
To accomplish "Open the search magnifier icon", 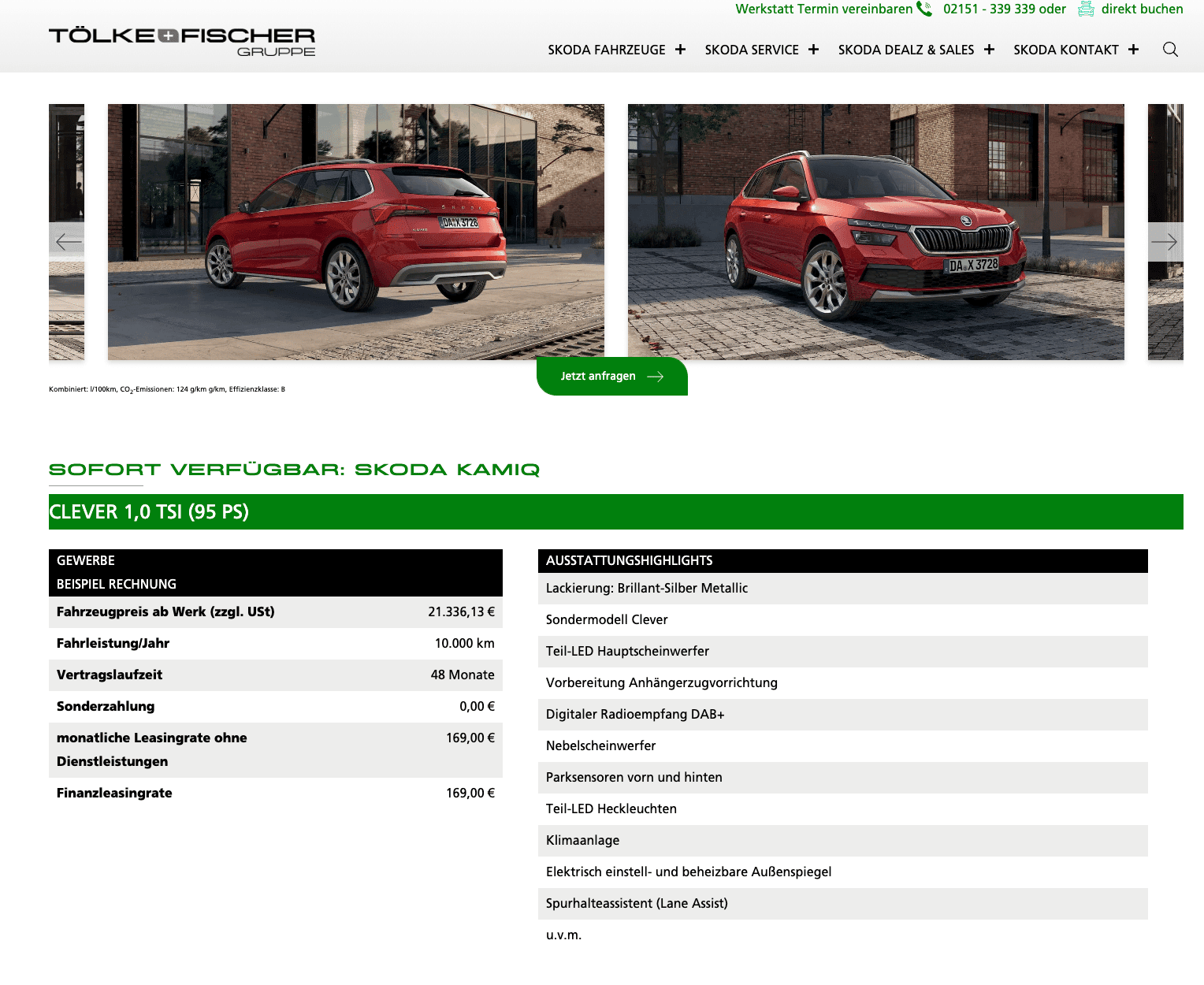I will (1170, 50).
